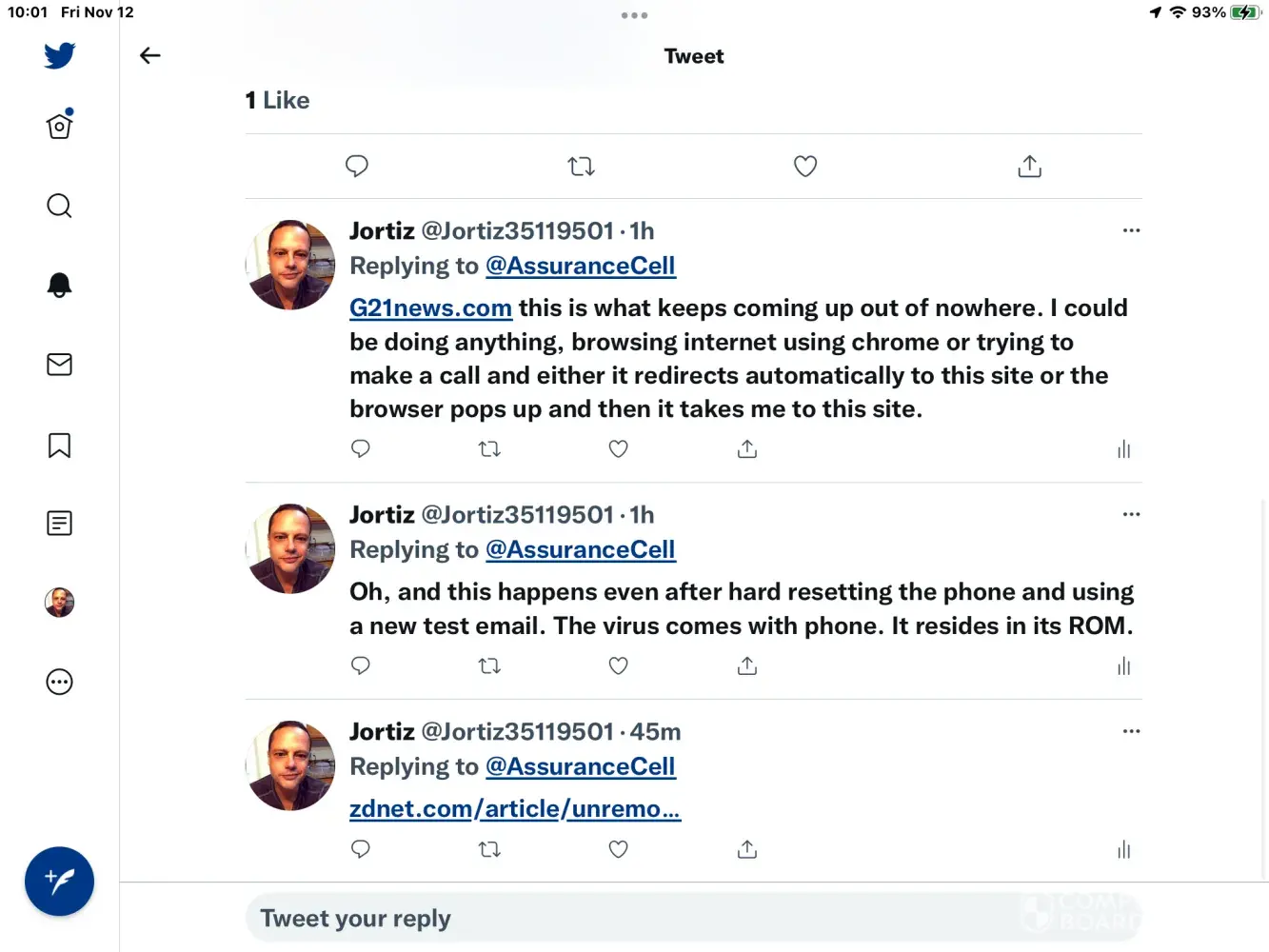Retweet the zdnet.com link reply
Image resolution: width=1269 pixels, height=952 pixels.
489,849
